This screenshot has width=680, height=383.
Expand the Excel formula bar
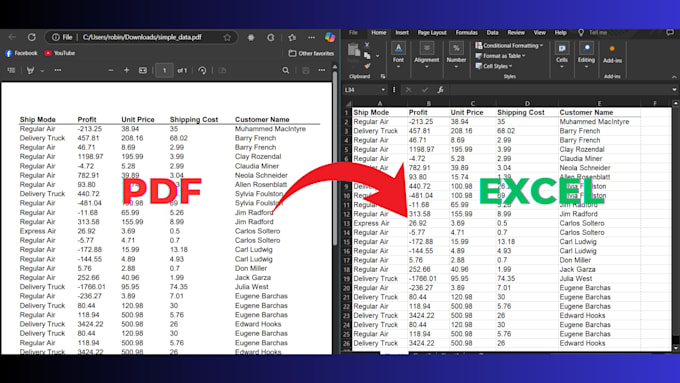[674, 90]
